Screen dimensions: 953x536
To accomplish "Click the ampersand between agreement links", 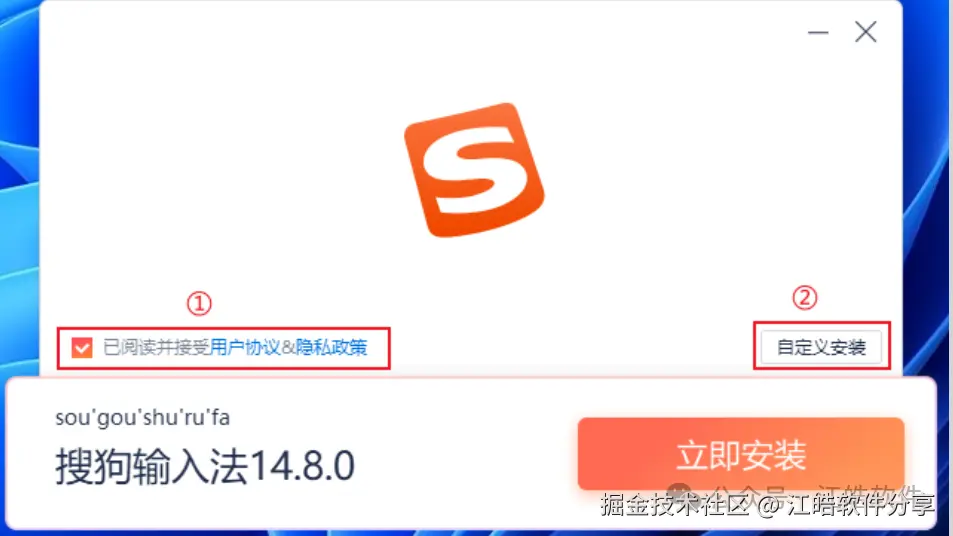I will (288, 348).
